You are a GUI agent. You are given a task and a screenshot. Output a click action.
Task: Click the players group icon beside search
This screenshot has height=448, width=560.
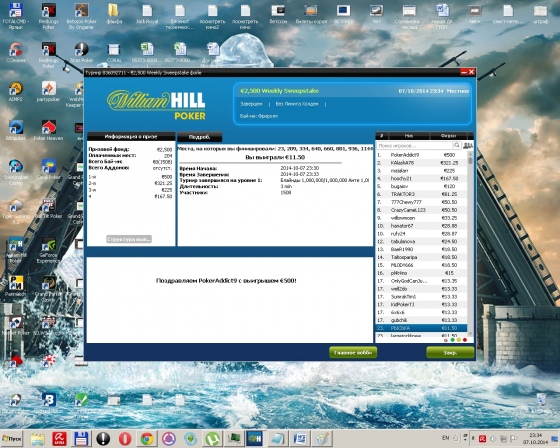[468, 145]
